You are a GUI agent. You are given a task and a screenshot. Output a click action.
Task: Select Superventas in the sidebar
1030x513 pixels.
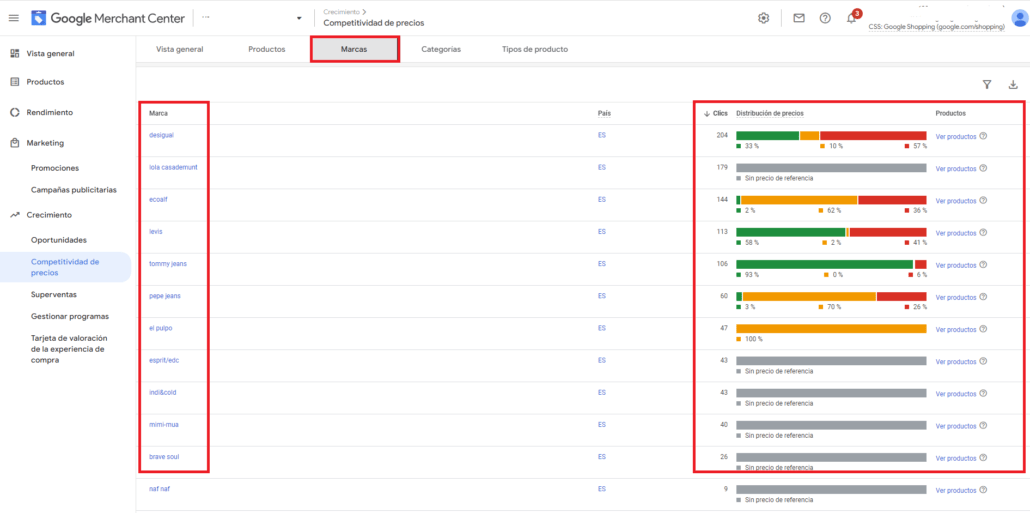[x=54, y=295]
